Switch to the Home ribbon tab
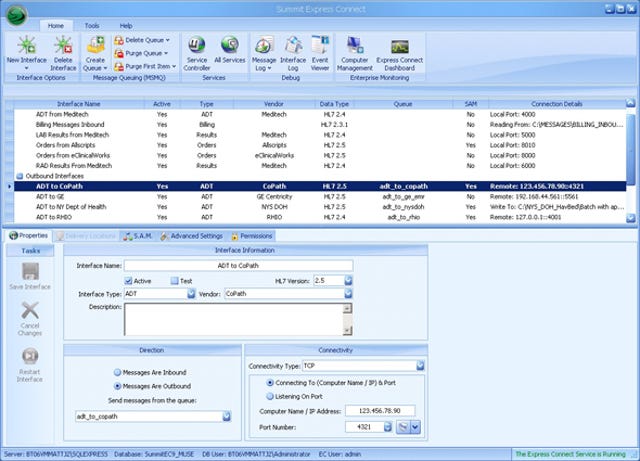The image size is (640, 461). (x=56, y=26)
